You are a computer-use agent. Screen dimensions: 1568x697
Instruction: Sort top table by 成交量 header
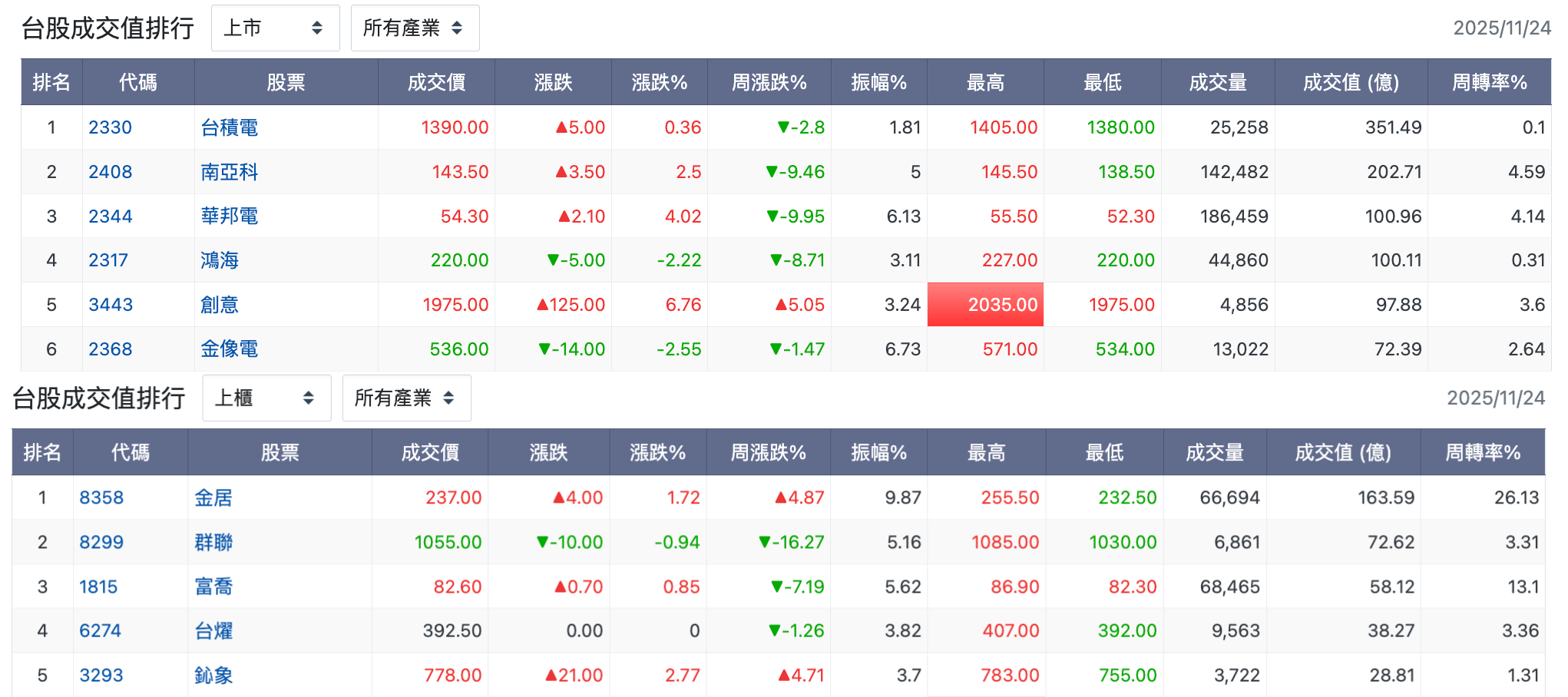click(1218, 82)
